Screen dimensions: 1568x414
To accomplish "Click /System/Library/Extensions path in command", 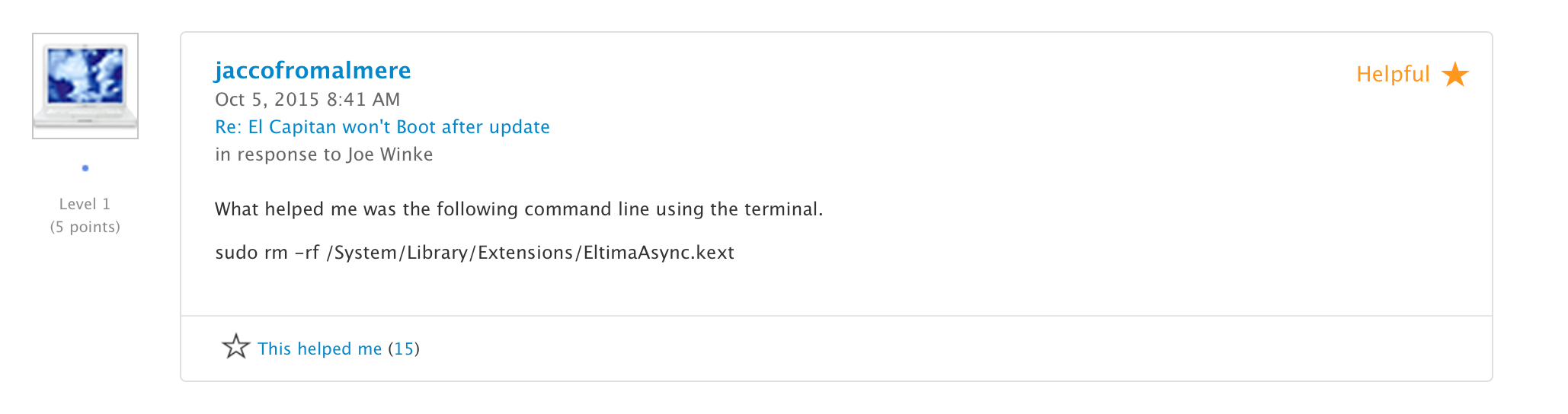I will click(449, 253).
